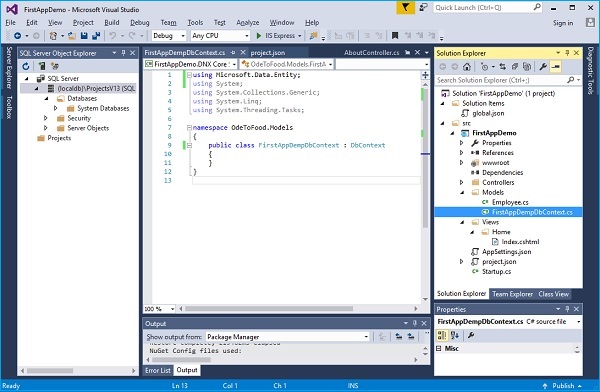Click the Navigate Backward icon
The width and height of the screenshot is (600, 392).
pos(18,36)
